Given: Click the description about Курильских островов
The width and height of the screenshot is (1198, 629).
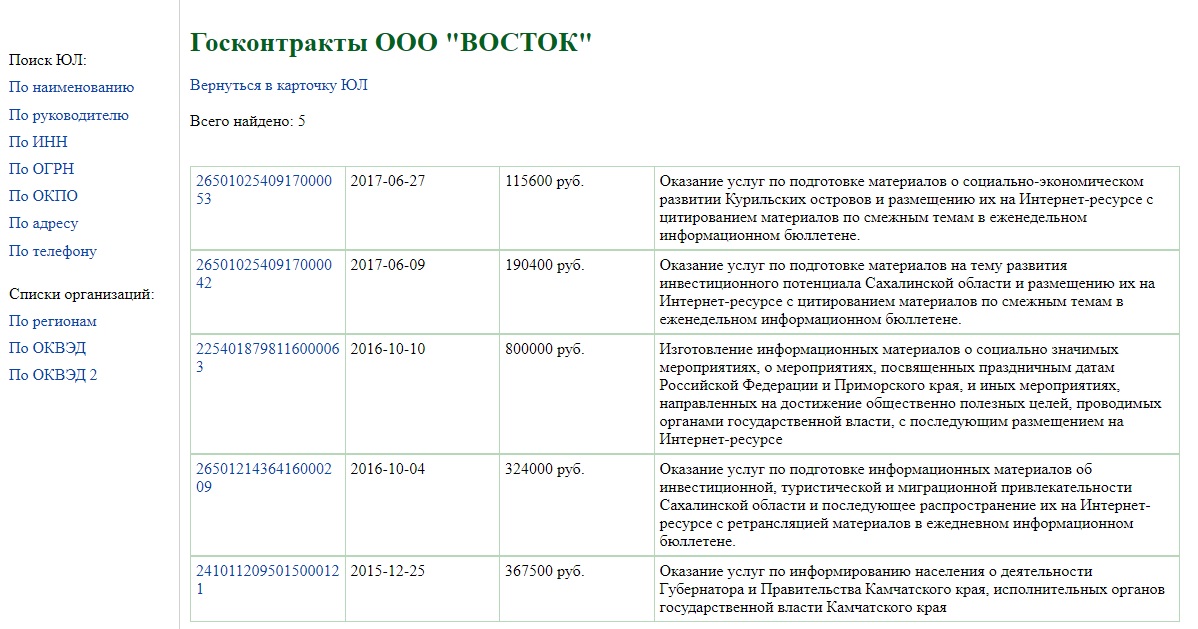Looking at the screenshot, I should tap(905, 208).
